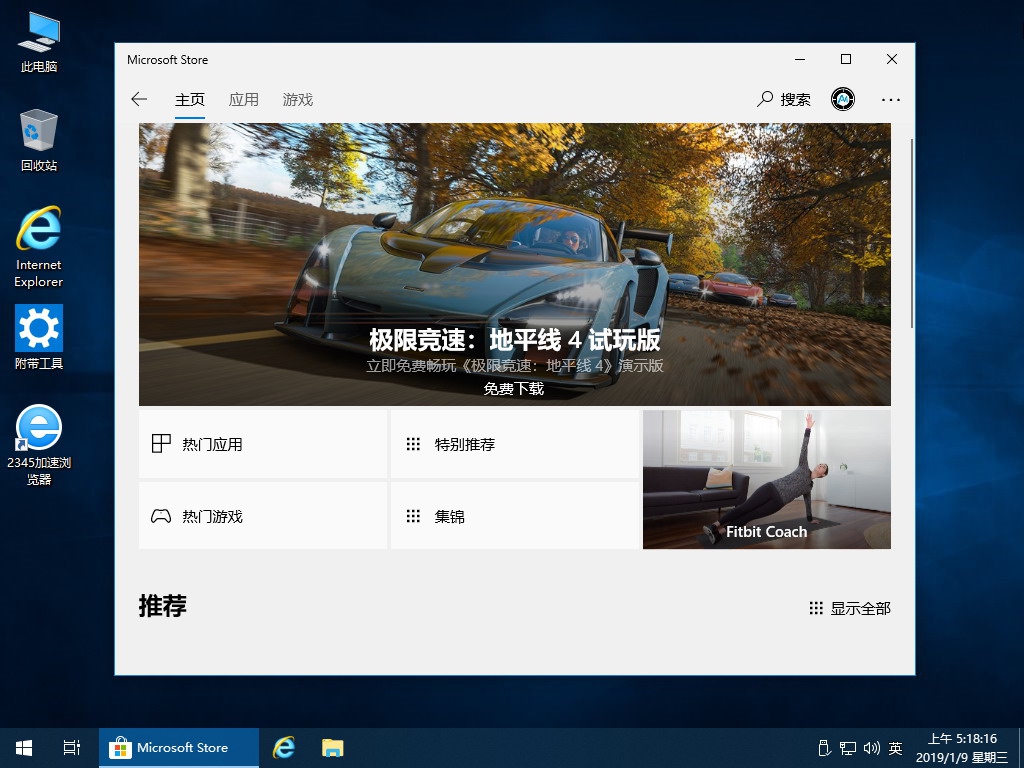Click the USB device tray icon

click(x=824, y=748)
